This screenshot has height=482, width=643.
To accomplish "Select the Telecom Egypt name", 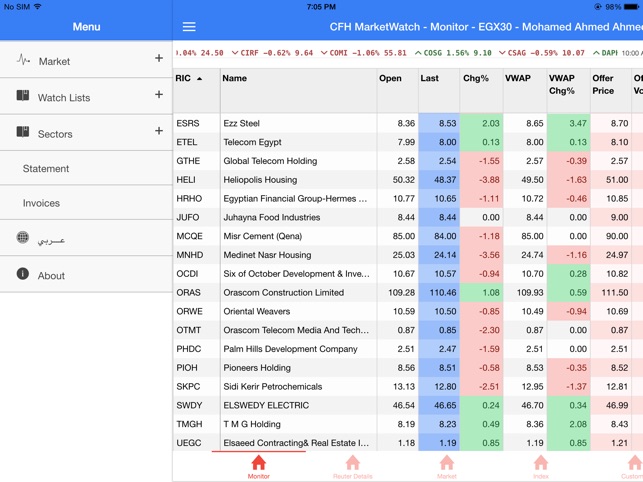I will pos(252,142).
